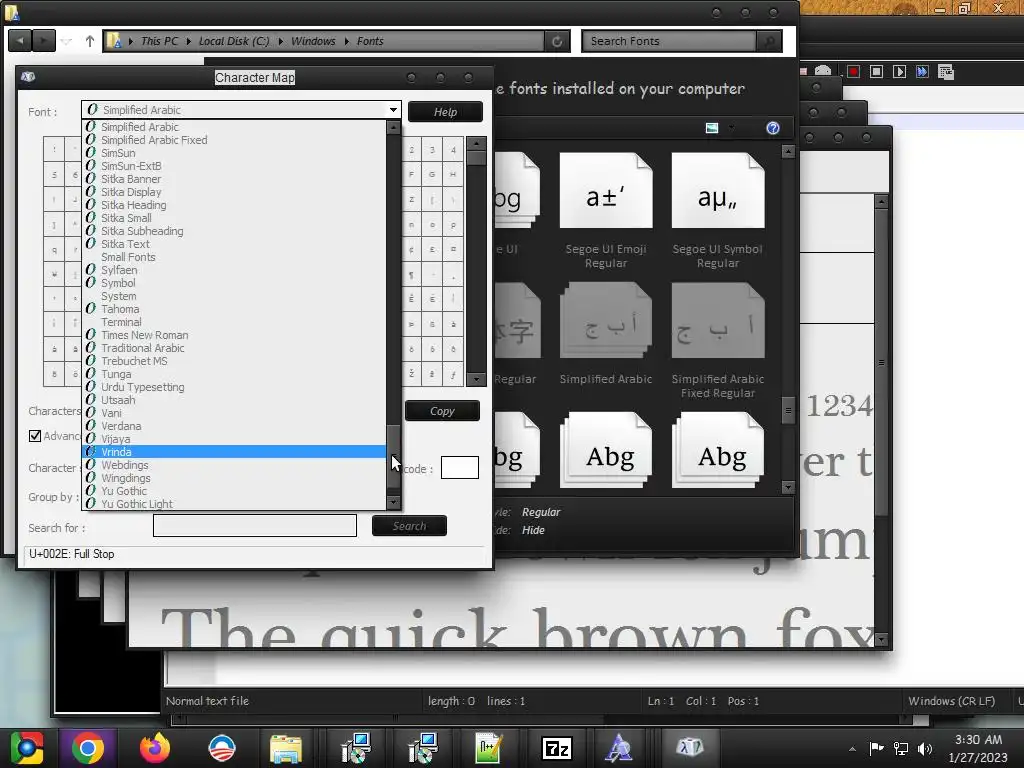Viewport: 1024px width, 768px height.
Task: Open Notepad++ from the taskbar
Action: pos(488,748)
